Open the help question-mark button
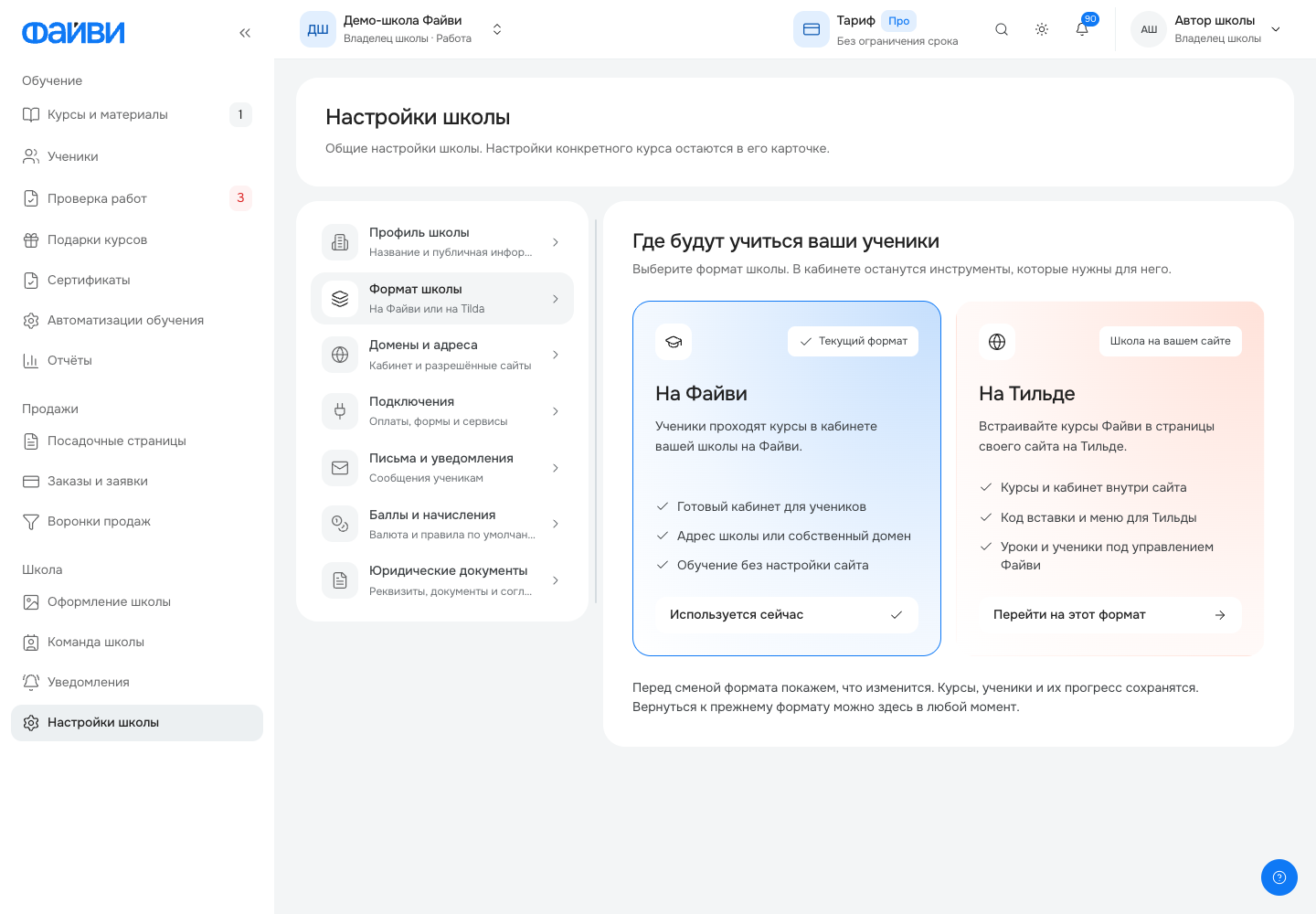 click(1279, 877)
